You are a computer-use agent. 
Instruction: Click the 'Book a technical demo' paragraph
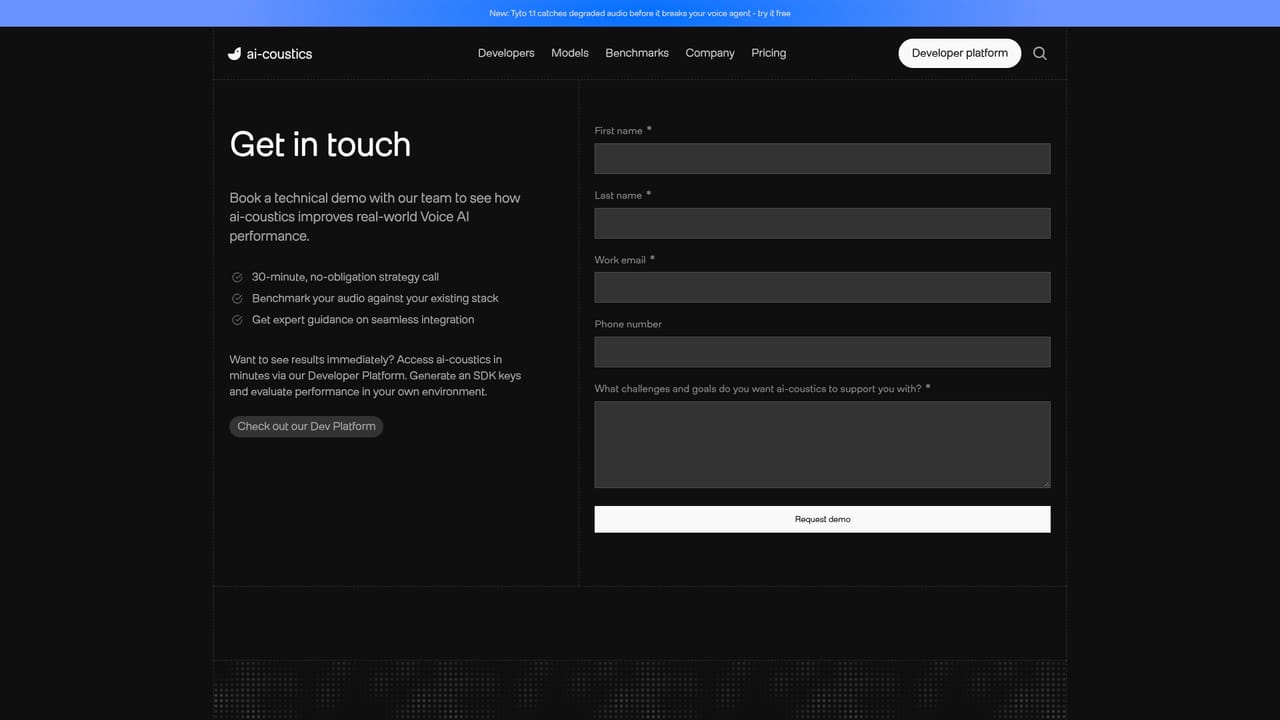point(375,217)
